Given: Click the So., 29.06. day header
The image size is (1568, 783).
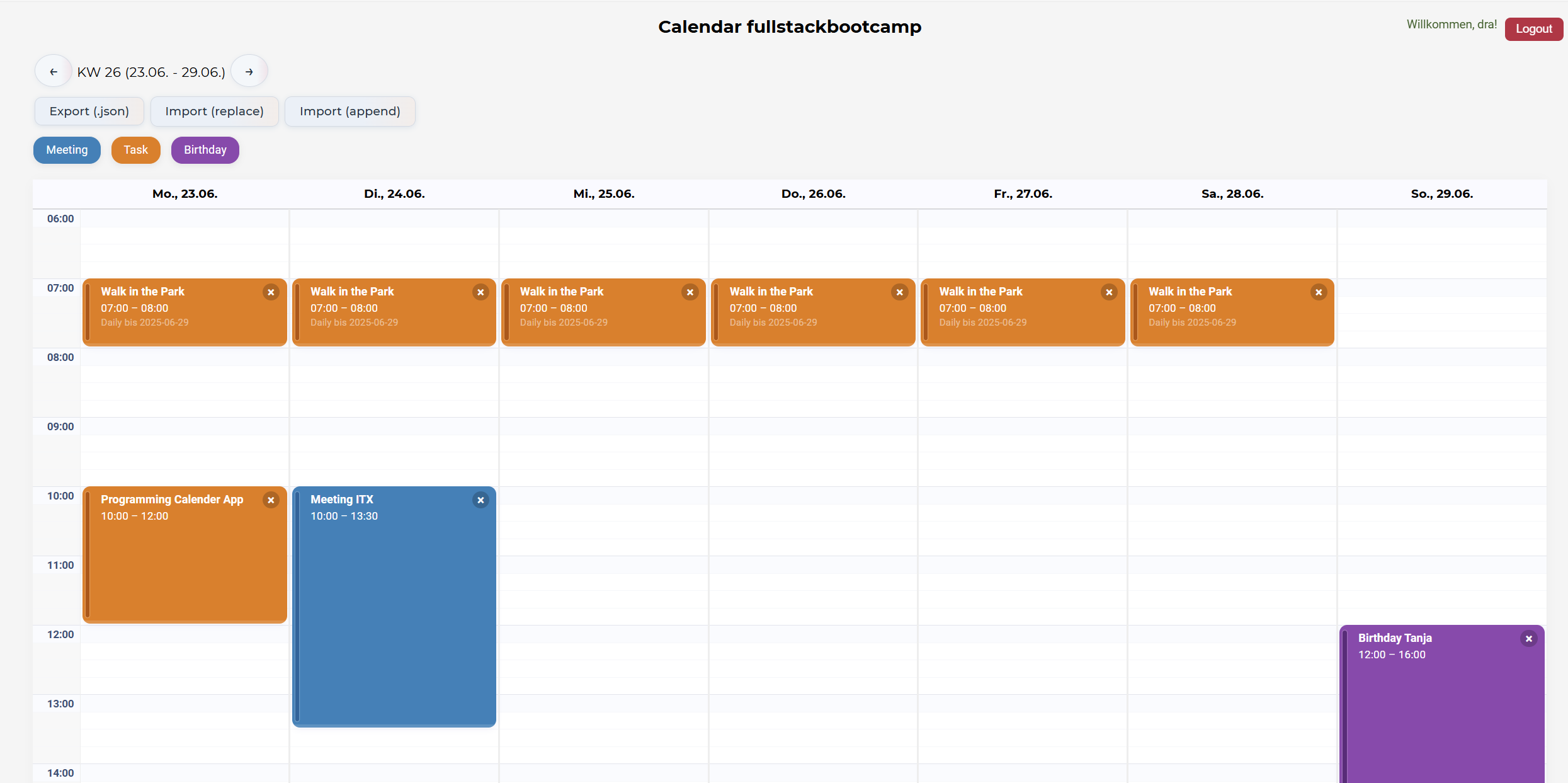Looking at the screenshot, I should tap(1442, 194).
